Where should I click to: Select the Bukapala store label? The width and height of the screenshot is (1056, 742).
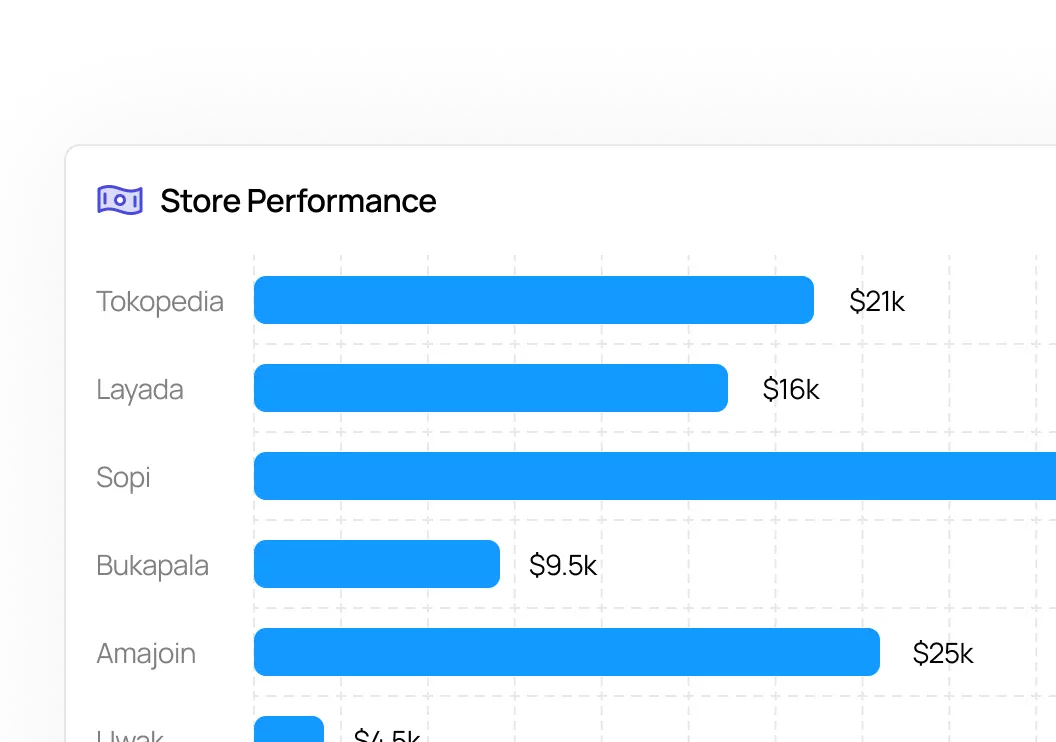152,565
